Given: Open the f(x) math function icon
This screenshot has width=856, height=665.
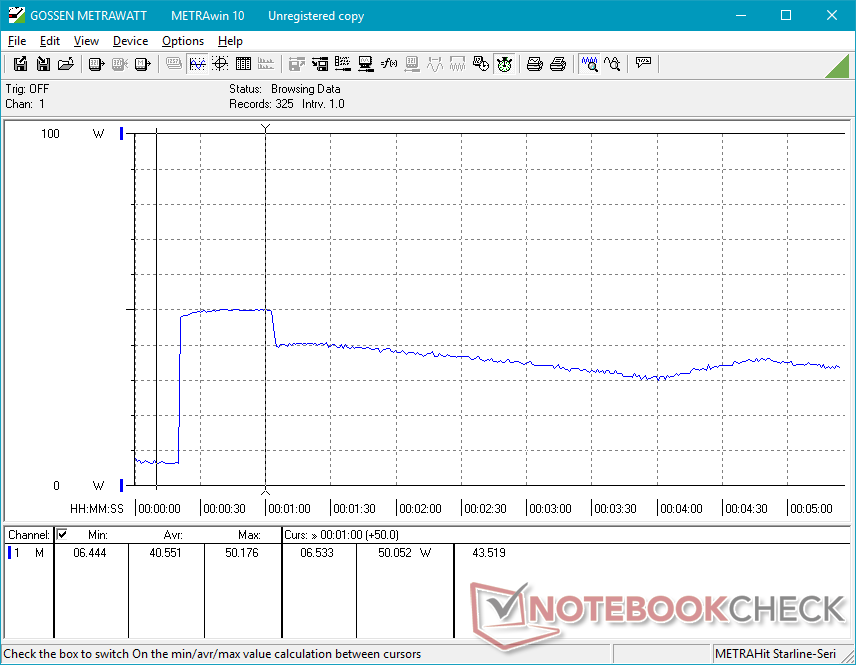Looking at the screenshot, I should (389, 64).
